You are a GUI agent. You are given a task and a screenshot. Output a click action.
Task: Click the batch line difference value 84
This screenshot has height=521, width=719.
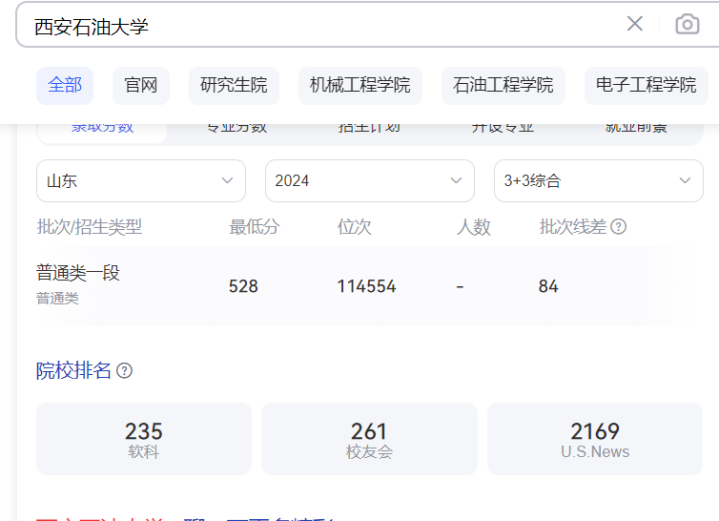[548, 287]
